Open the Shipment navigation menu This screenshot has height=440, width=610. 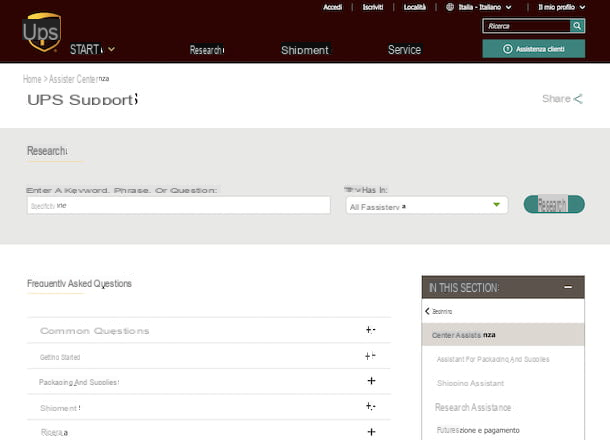pyautogui.click(x=305, y=50)
